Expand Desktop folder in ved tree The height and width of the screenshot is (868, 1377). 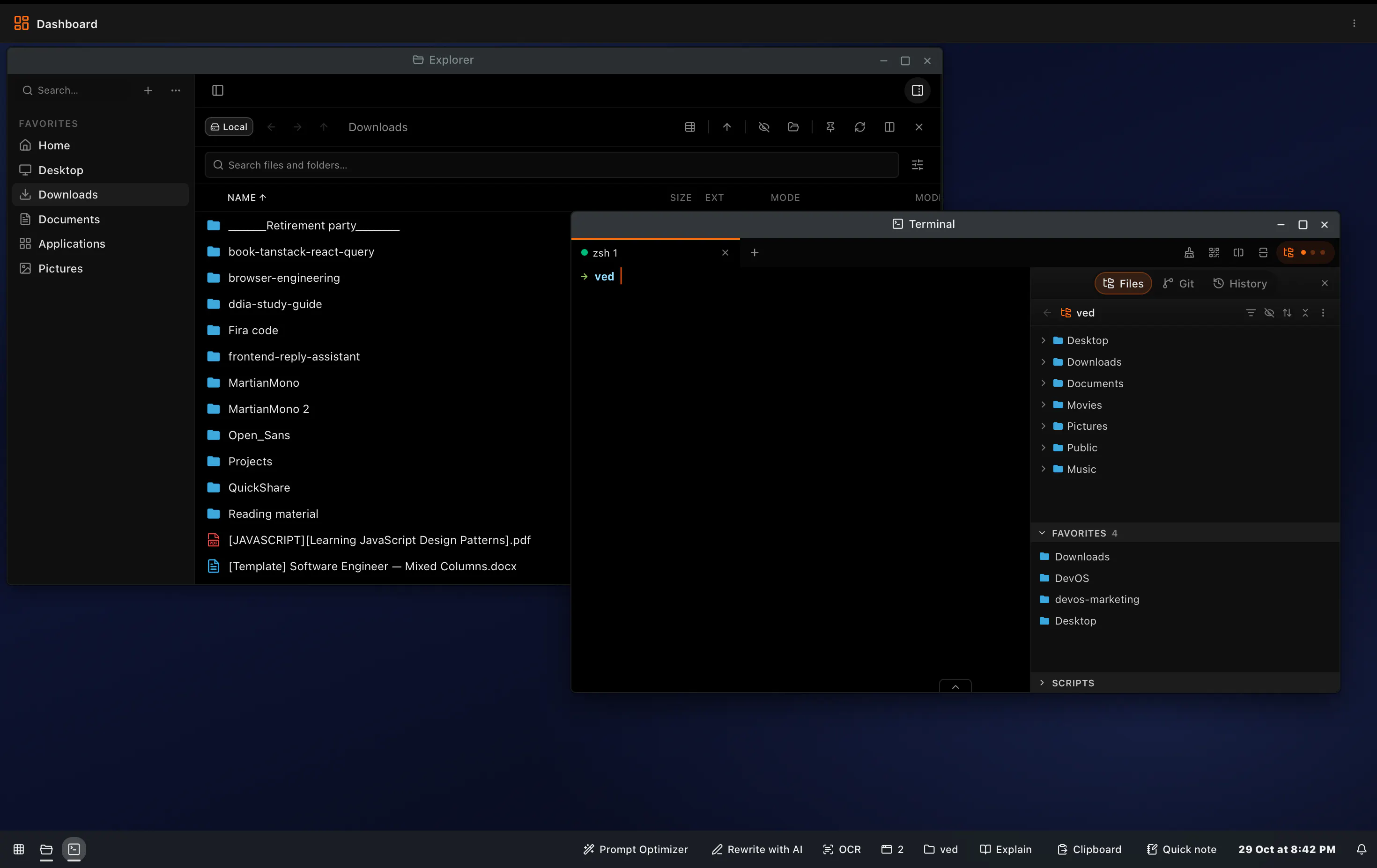pos(1043,340)
